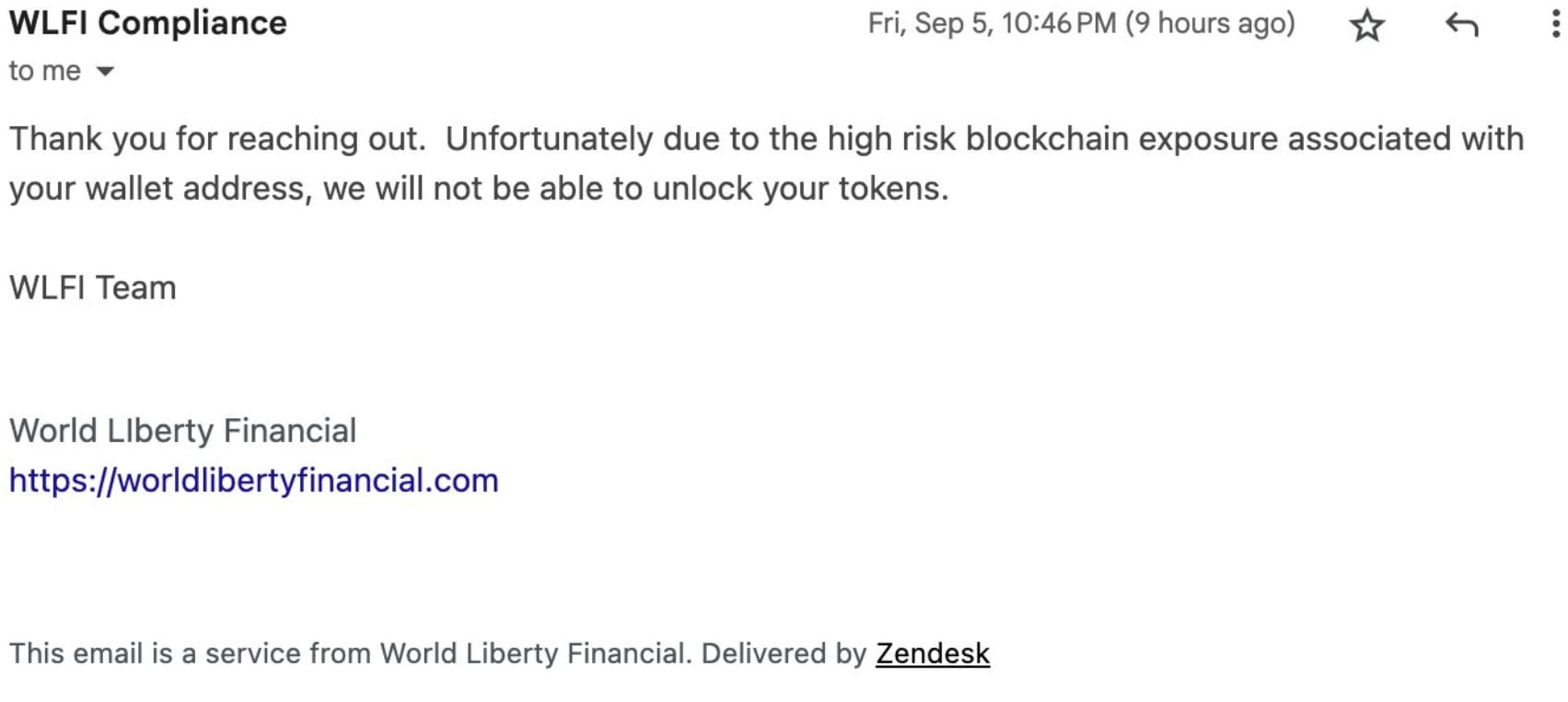The image size is (1568, 702).
Task: Click the sender name WLFI Compliance
Action: click(148, 23)
